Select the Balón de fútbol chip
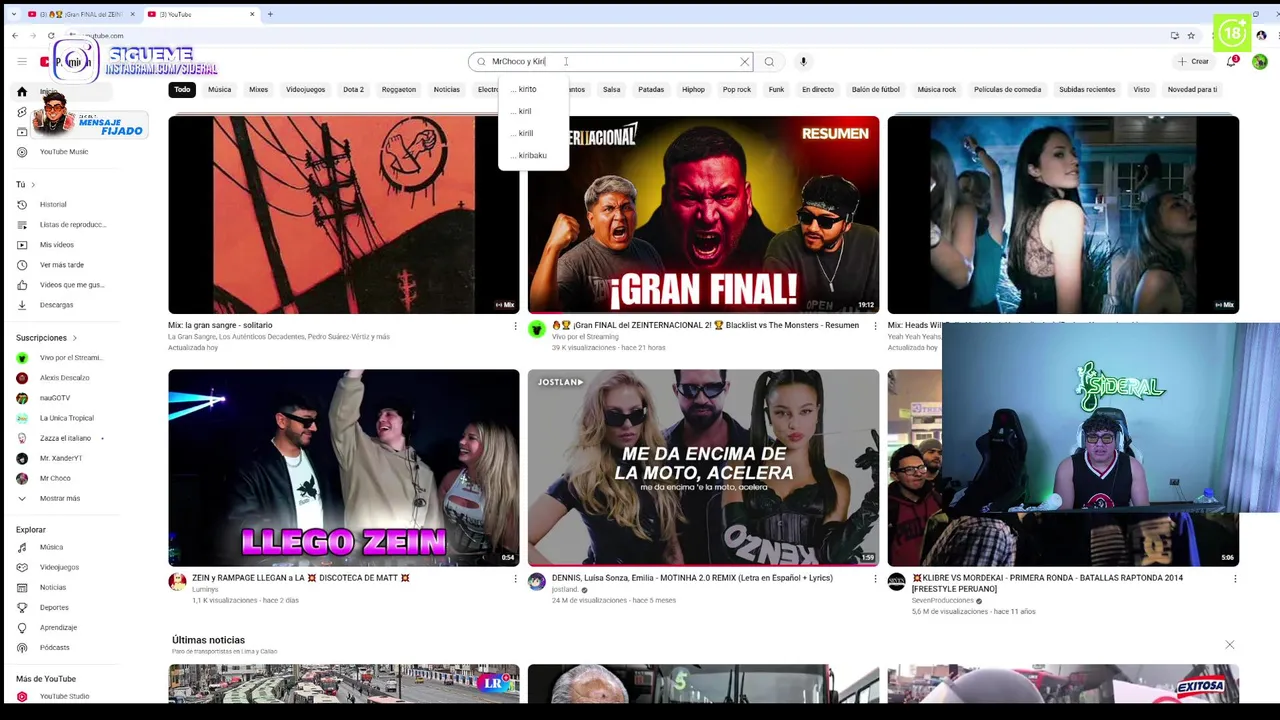1280x720 pixels. pos(875,90)
